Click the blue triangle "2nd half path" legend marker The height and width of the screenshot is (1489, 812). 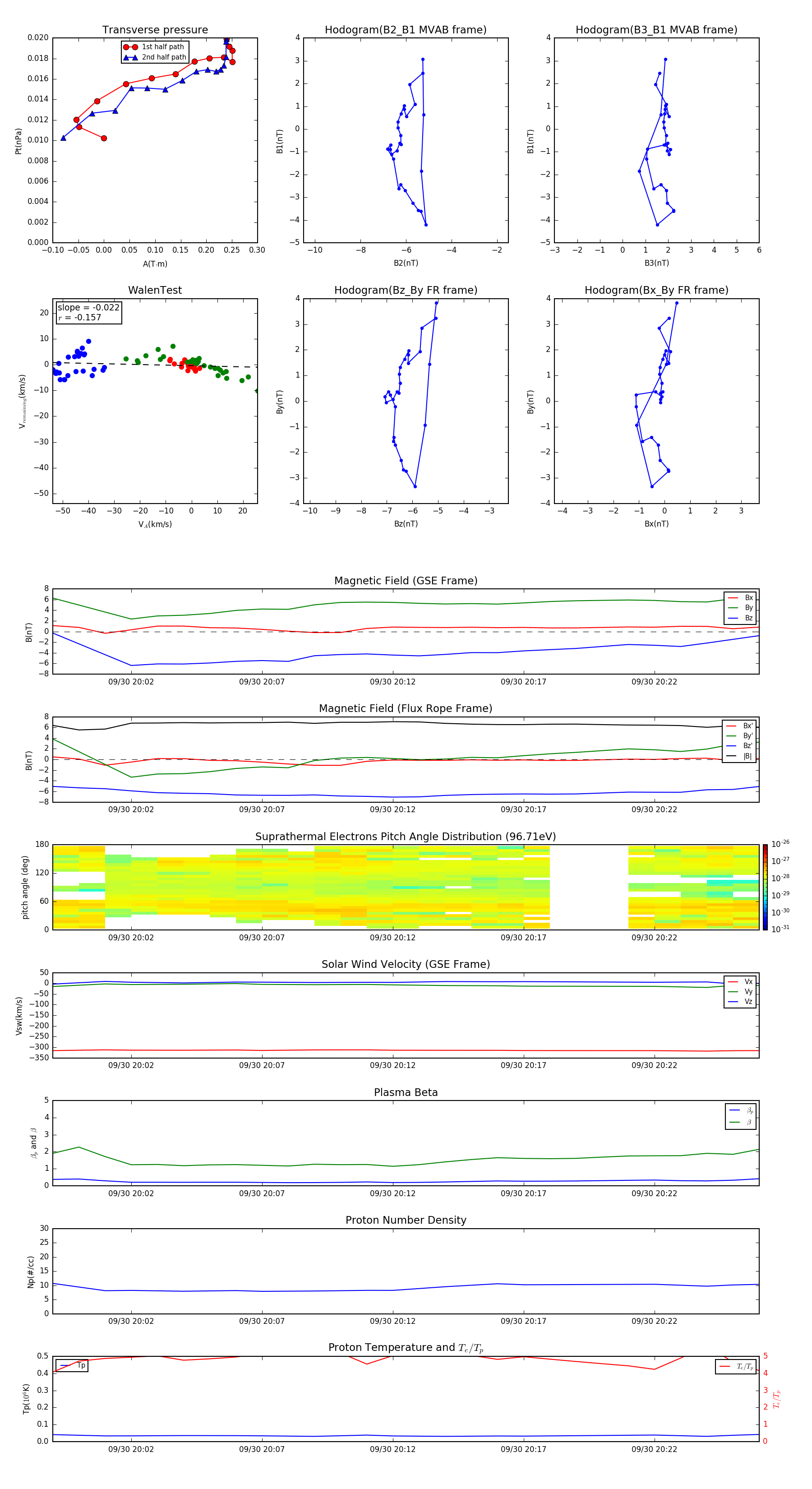131,57
